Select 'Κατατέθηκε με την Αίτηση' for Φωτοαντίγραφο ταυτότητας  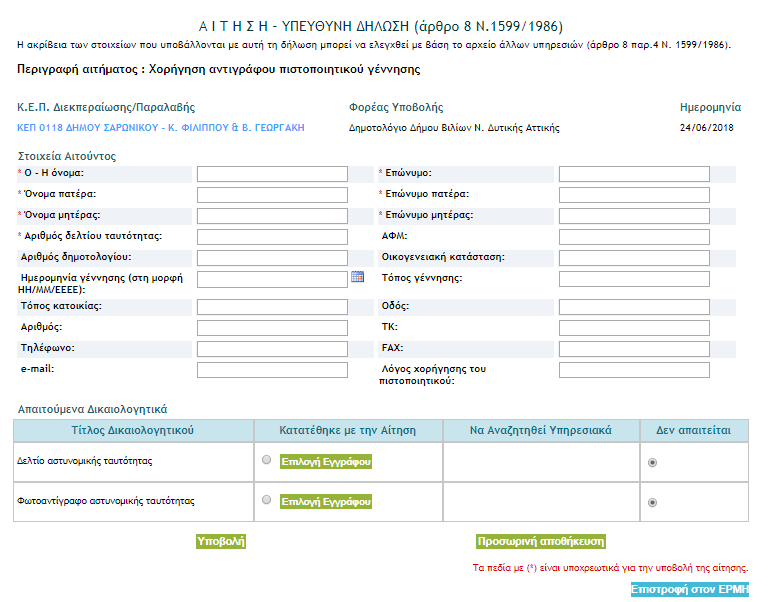click(266, 500)
